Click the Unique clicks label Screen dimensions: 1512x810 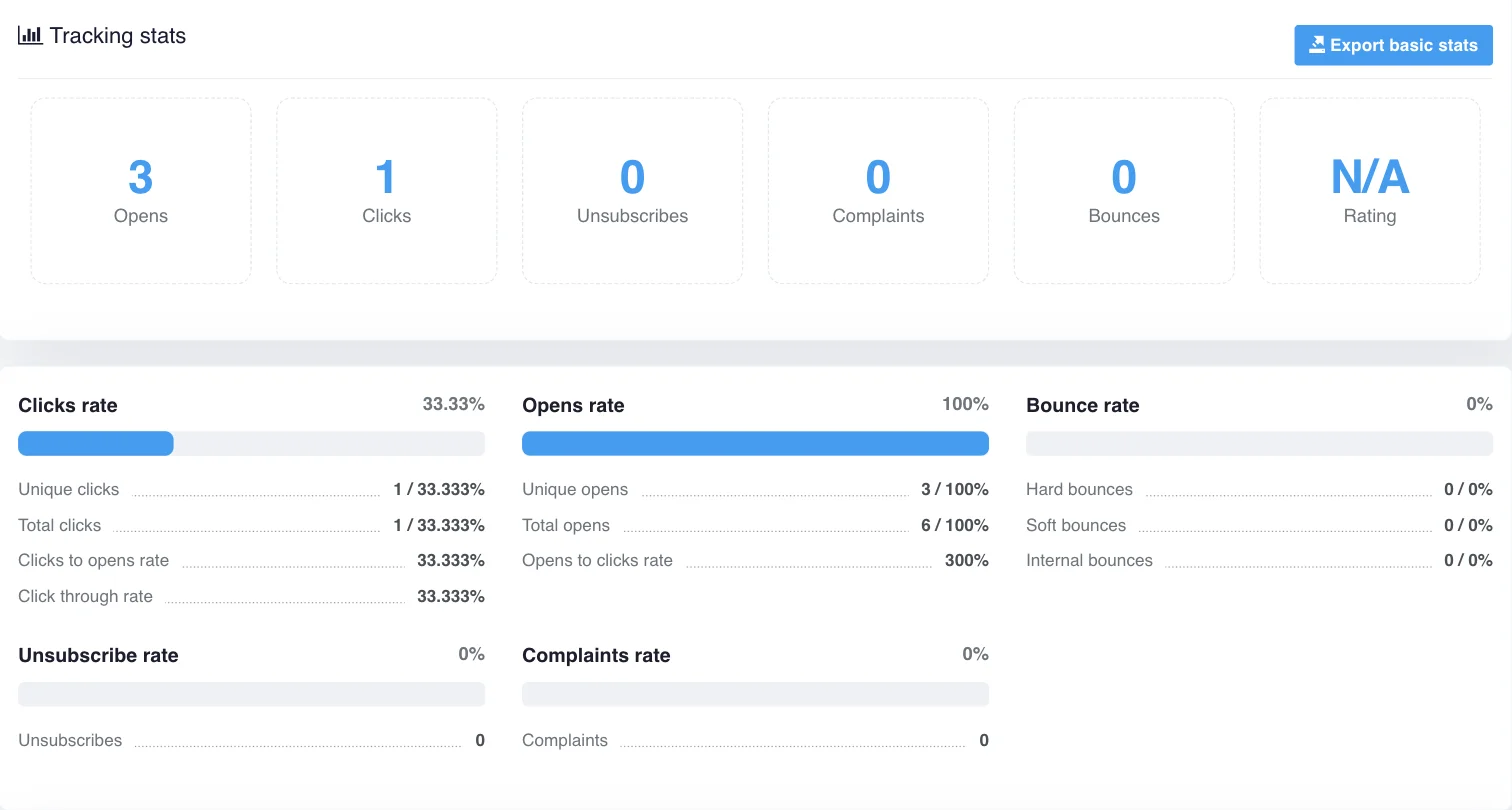69,489
